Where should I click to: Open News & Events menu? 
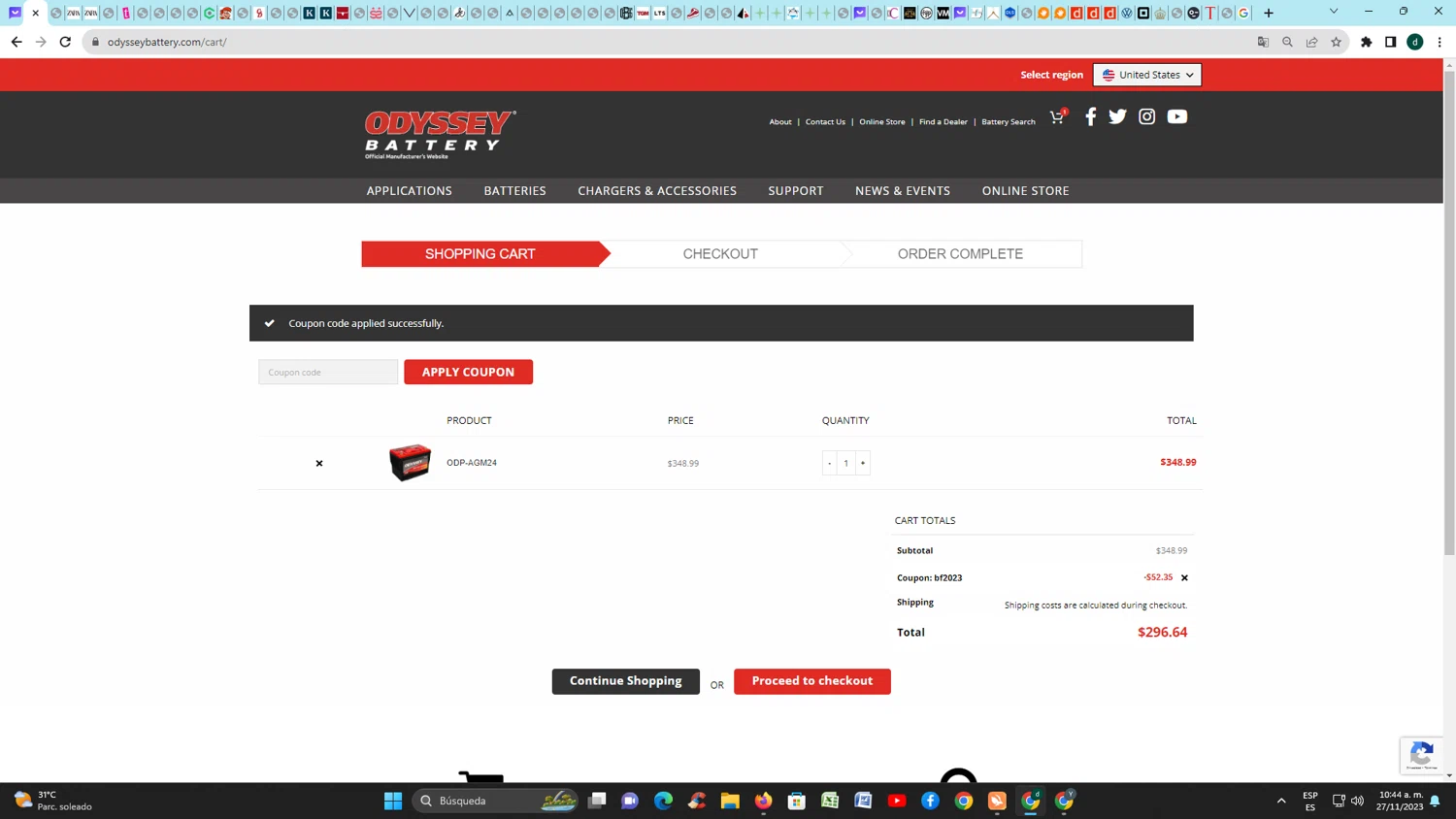pyautogui.click(x=902, y=190)
